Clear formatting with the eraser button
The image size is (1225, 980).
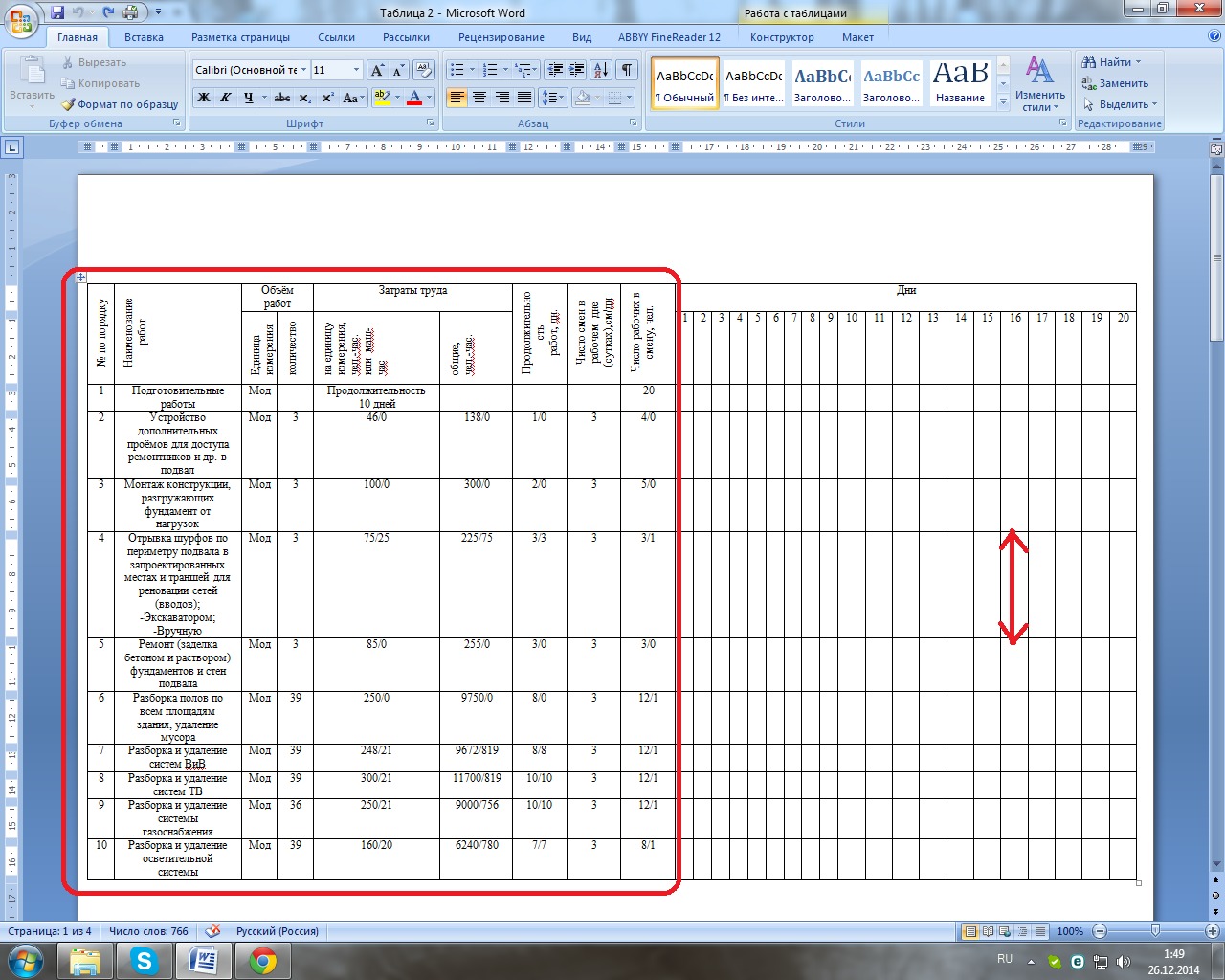pos(424,70)
